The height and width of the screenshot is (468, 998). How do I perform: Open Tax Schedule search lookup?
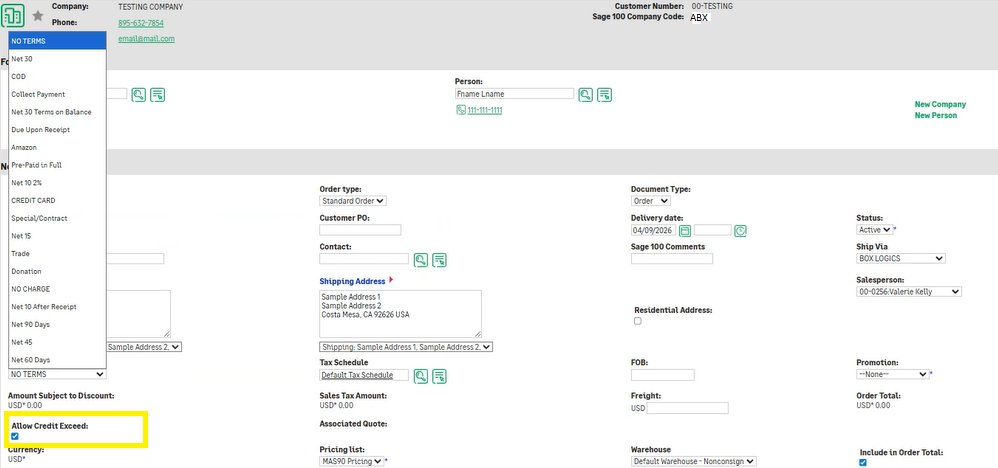pyautogui.click(x=421, y=376)
